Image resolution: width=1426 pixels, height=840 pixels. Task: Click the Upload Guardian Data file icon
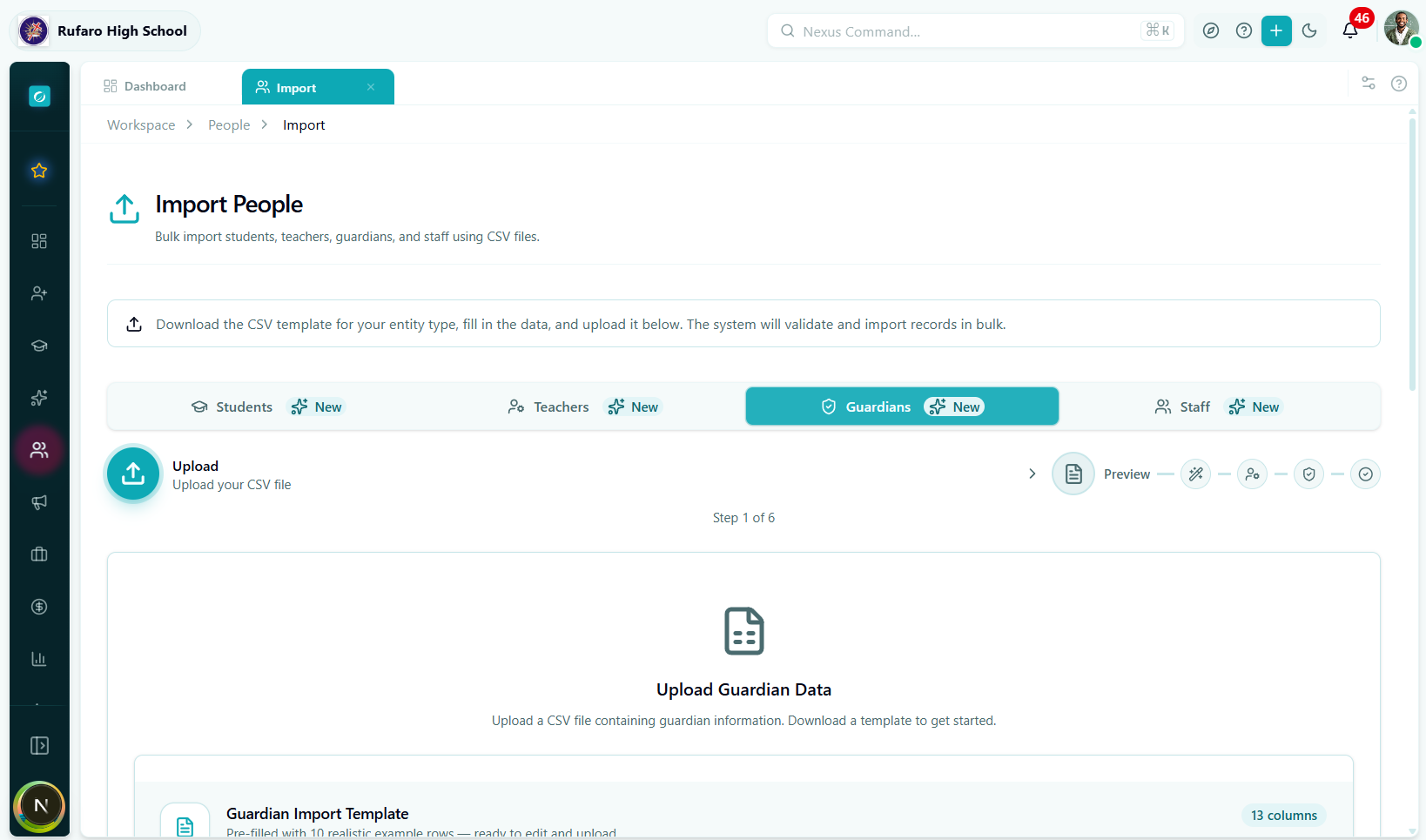point(744,631)
